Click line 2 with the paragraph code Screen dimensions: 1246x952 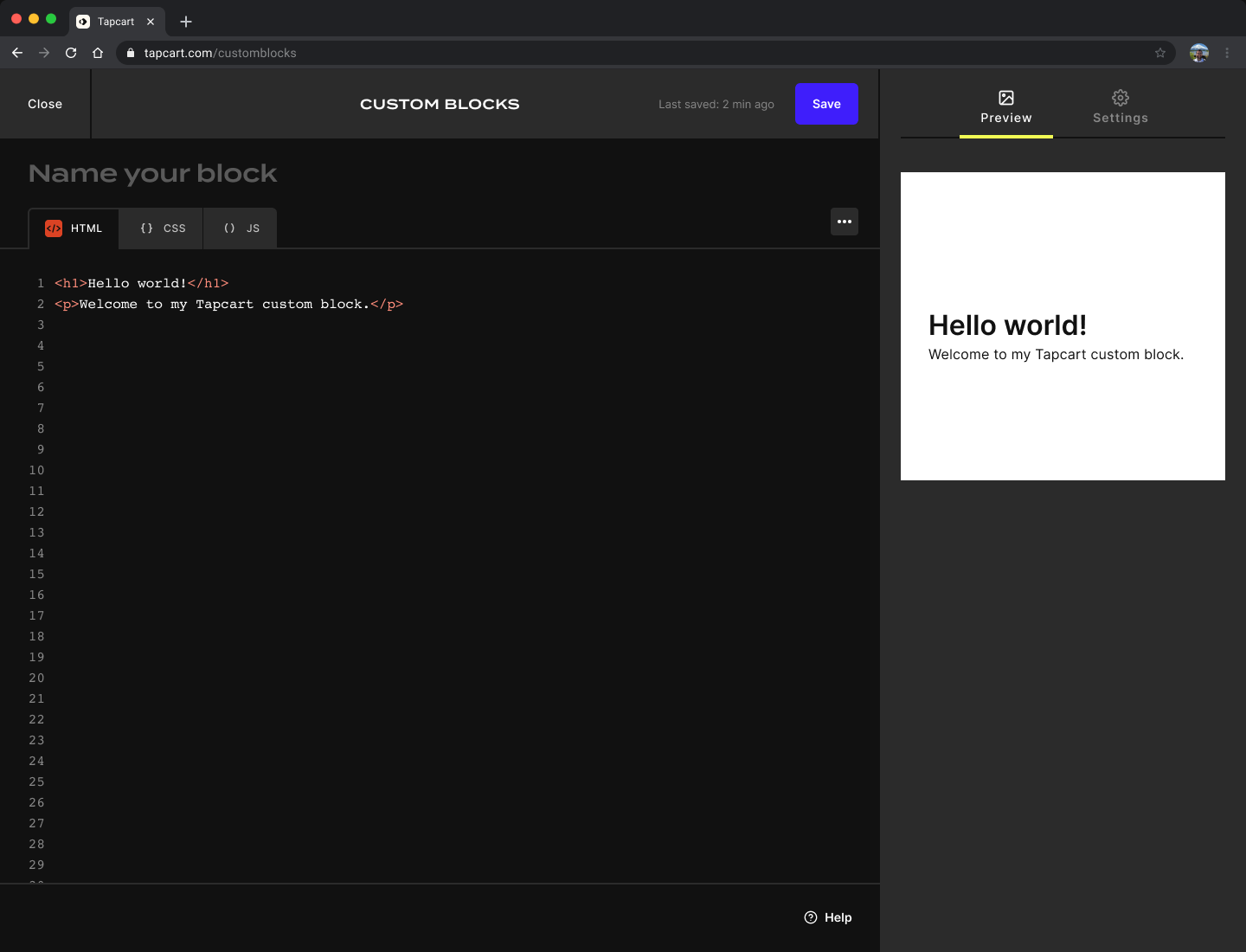(x=229, y=305)
